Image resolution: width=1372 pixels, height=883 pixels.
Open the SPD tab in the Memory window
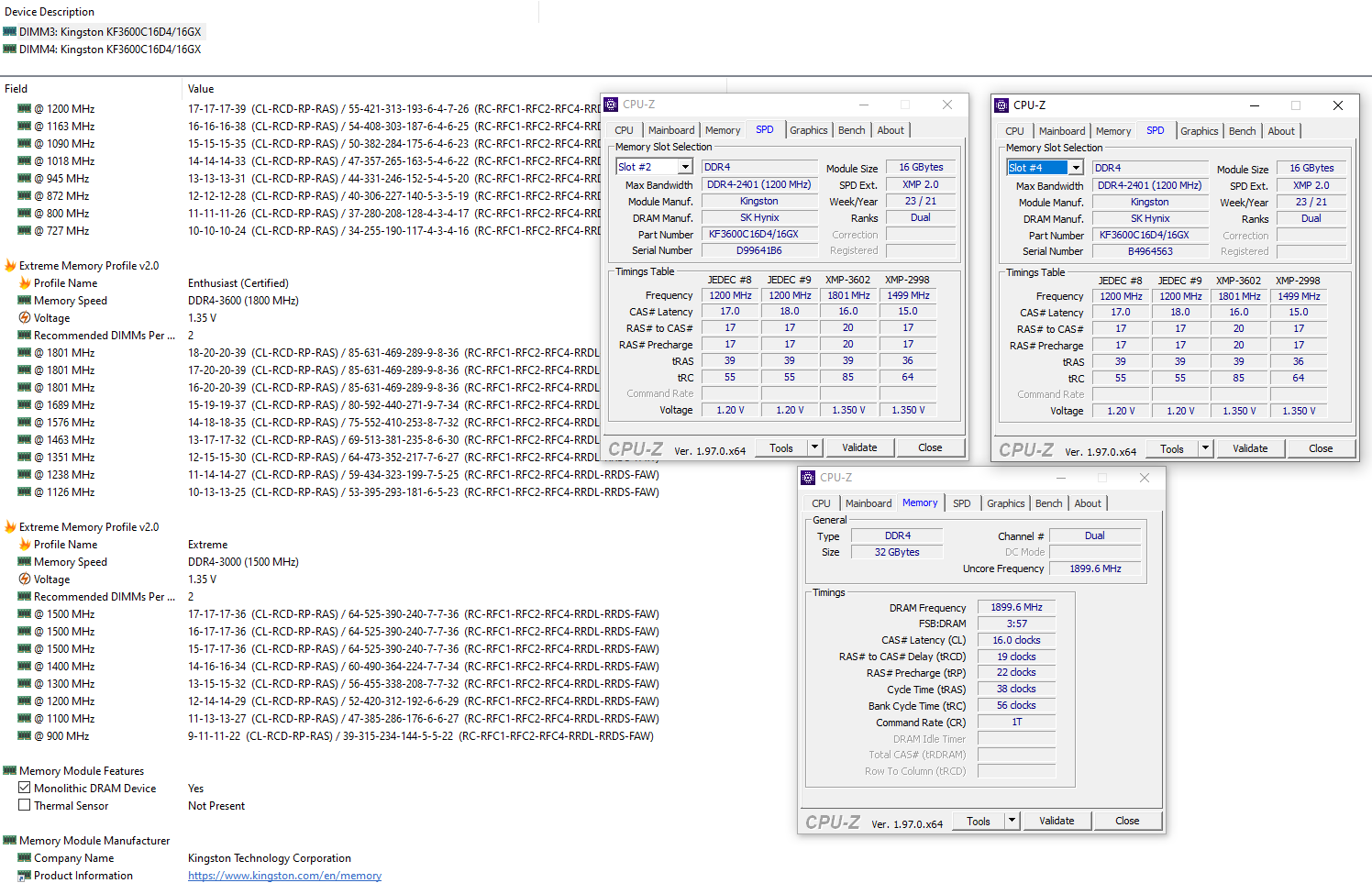point(961,503)
